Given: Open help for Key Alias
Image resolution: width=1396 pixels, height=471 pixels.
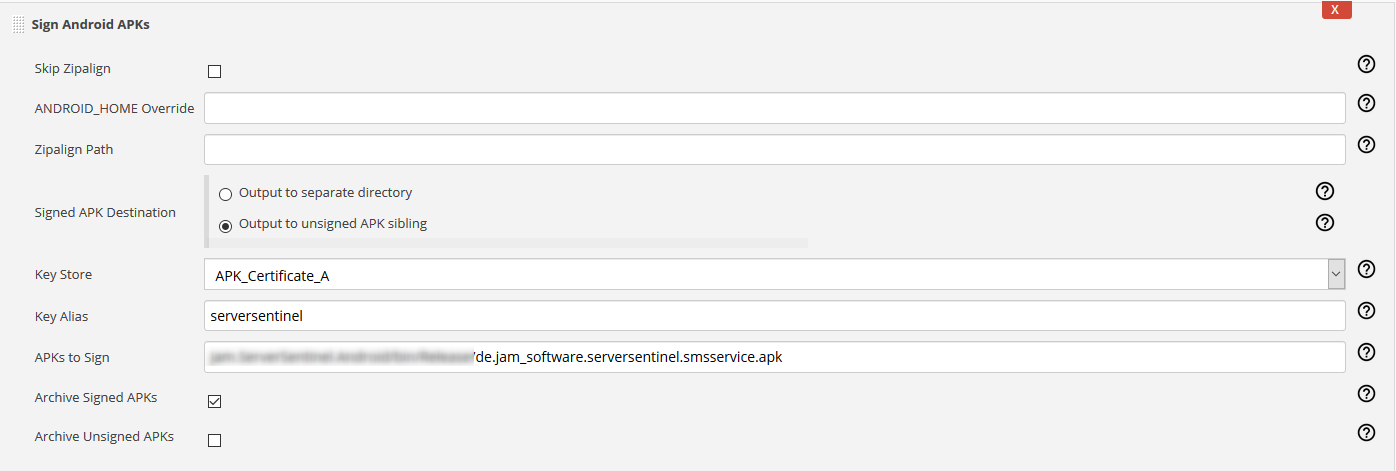Looking at the screenshot, I should (x=1366, y=311).
